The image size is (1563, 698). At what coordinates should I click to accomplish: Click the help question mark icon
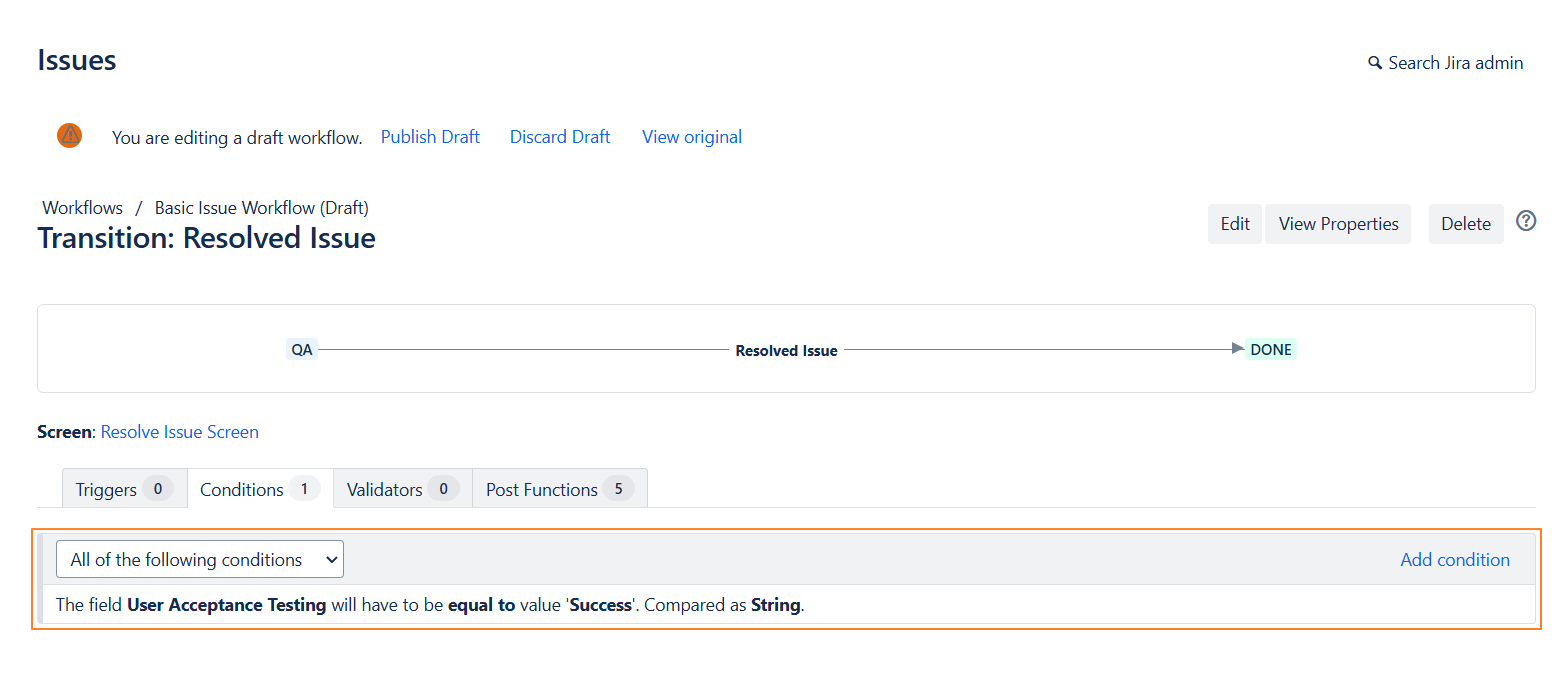pos(1525,221)
